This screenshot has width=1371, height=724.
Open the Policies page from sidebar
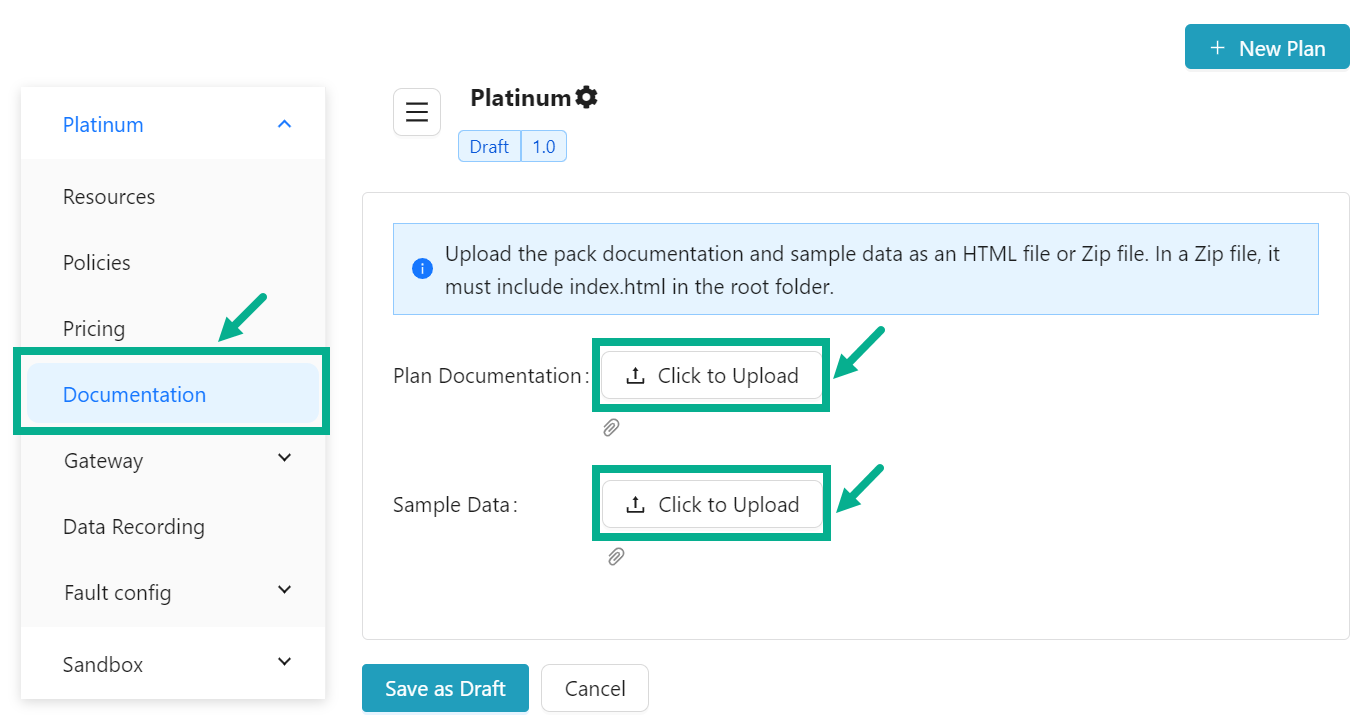96,262
